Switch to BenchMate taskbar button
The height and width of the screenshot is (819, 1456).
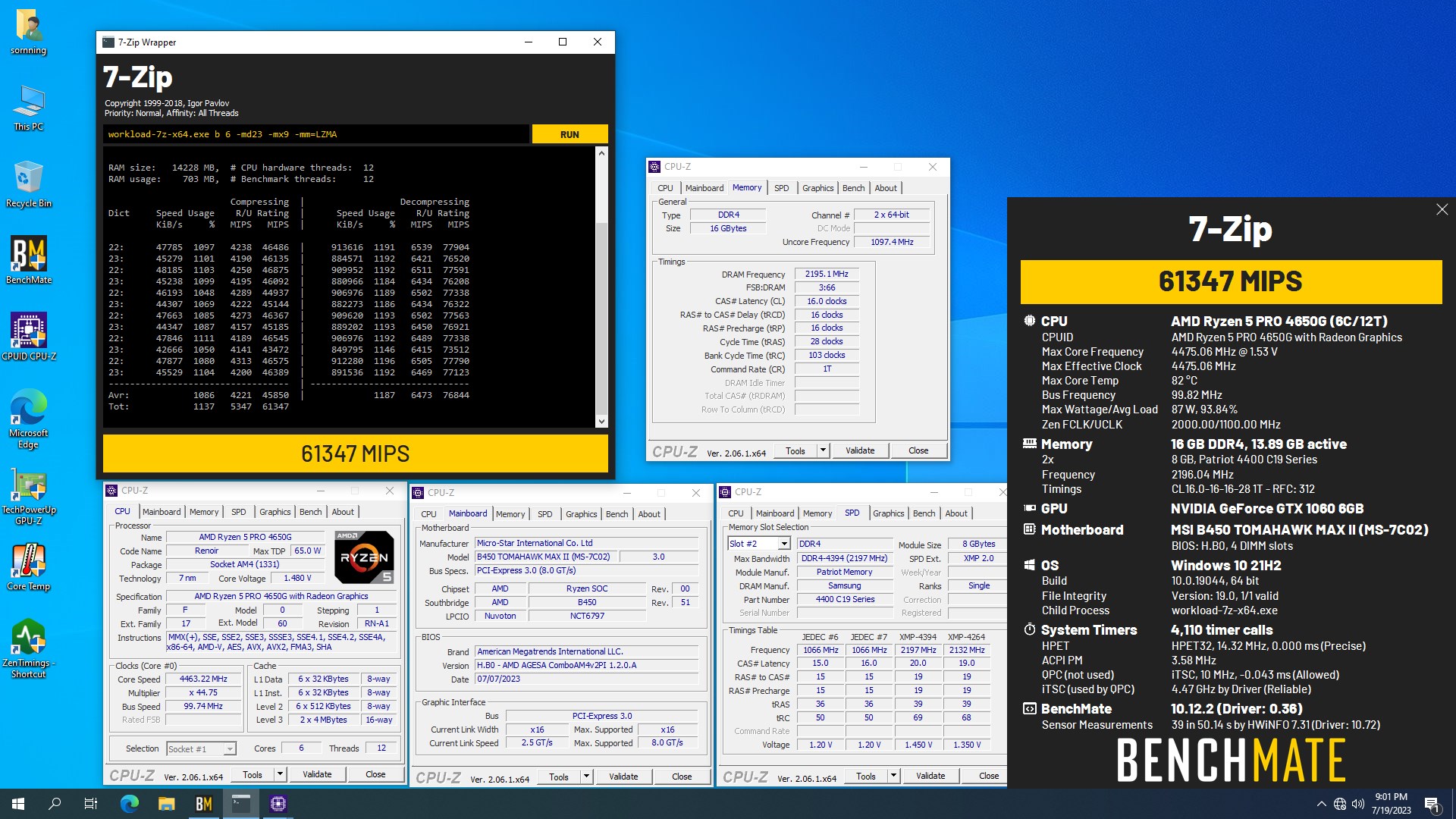(204, 804)
